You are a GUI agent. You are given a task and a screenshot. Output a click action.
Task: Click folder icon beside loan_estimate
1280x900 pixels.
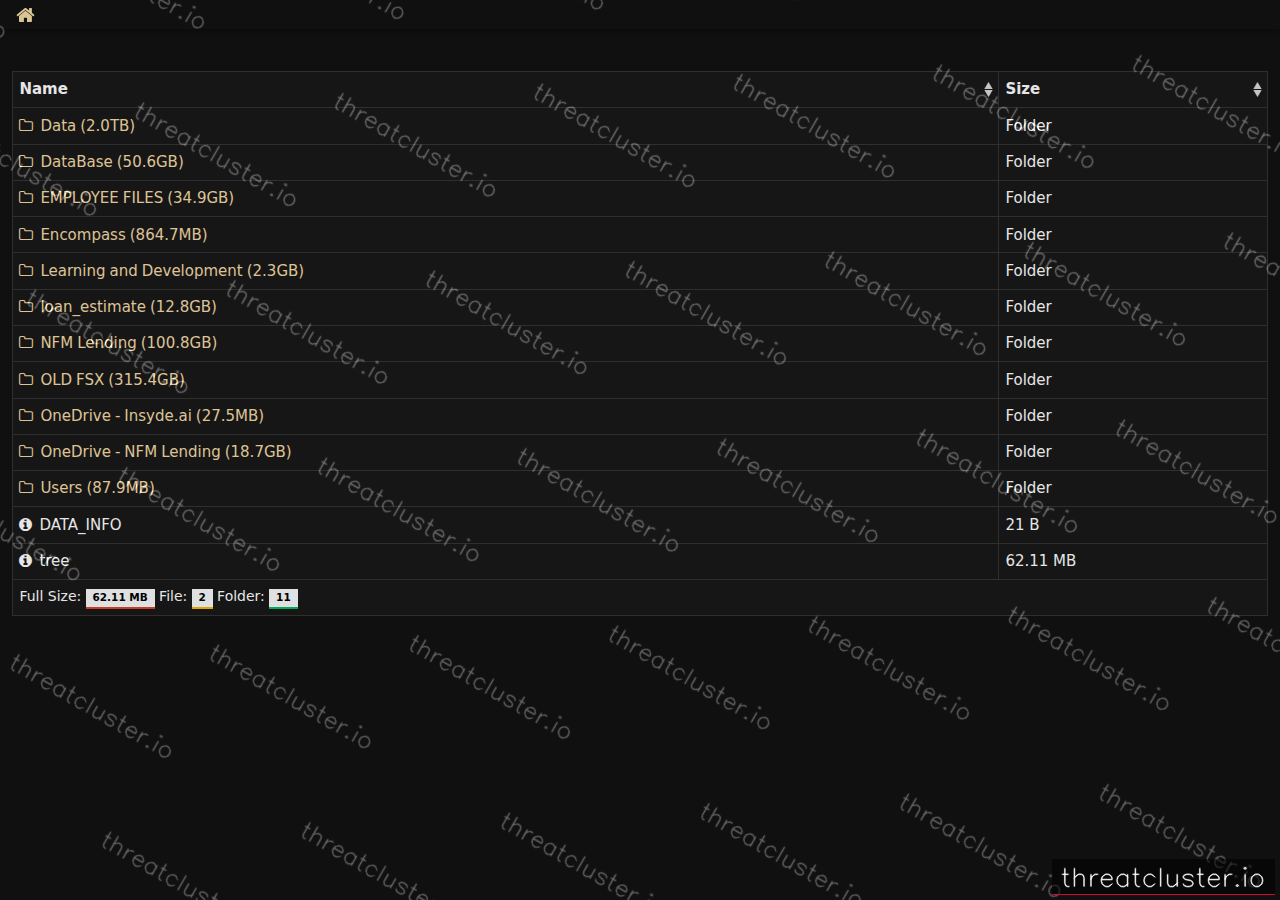(26, 307)
